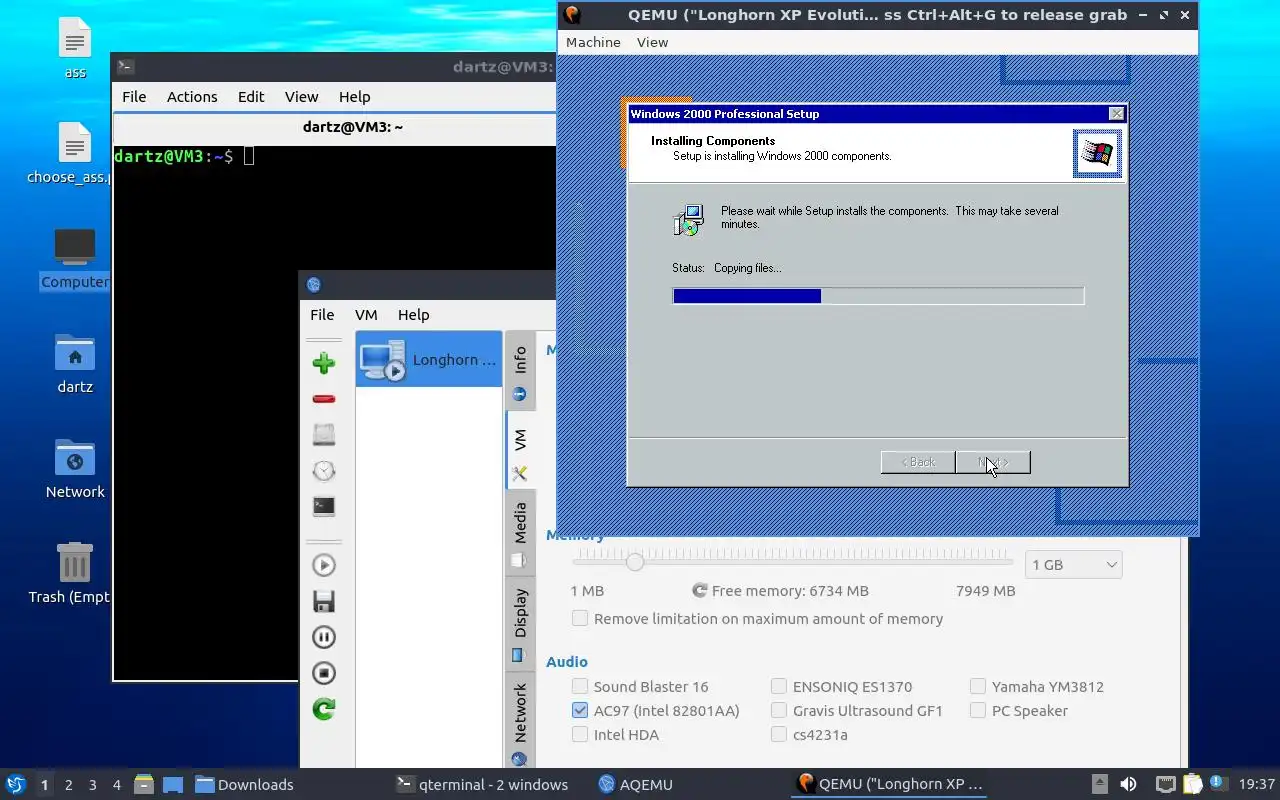
Task: Select the Network desktop icon
Action: (x=75, y=468)
